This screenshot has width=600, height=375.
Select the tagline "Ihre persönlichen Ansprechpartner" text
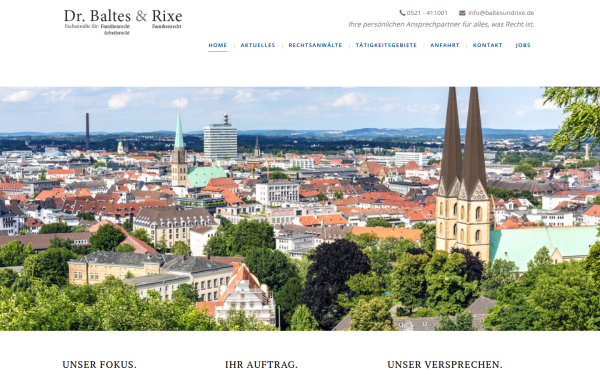pos(404,24)
